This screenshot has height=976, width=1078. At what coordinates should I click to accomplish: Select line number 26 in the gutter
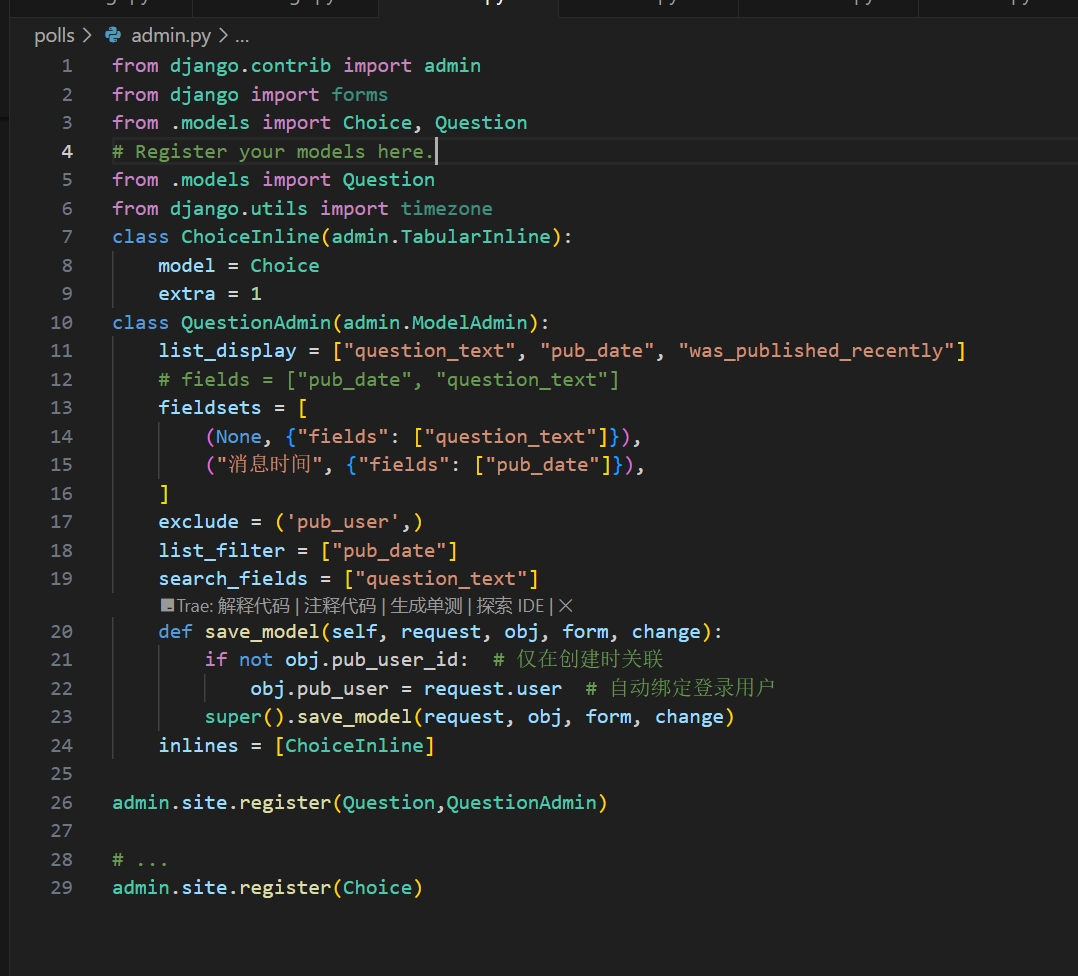pos(61,803)
